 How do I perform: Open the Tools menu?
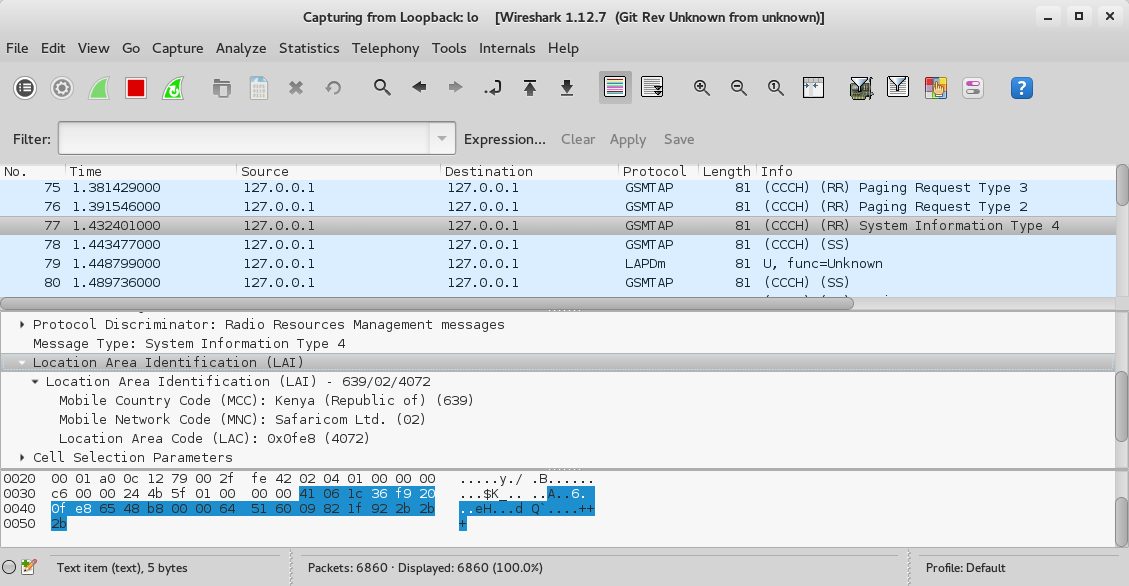tap(449, 48)
